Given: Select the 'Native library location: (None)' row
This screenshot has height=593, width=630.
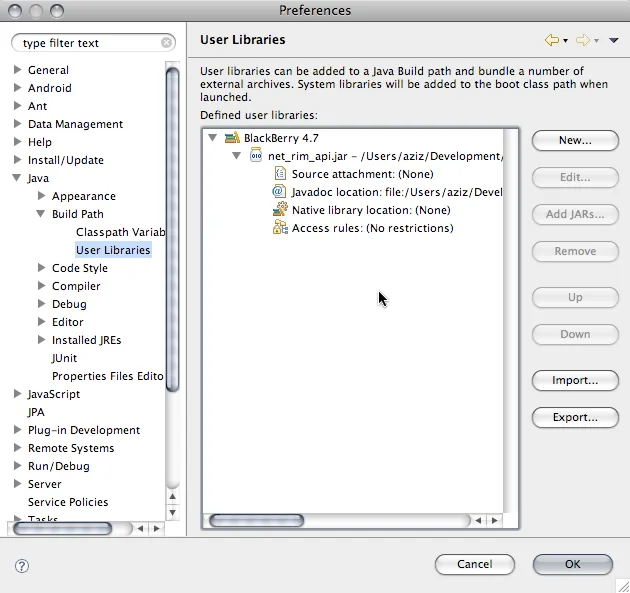Looking at the screenshot, I should pyautogui.click(x=371, y=210).
